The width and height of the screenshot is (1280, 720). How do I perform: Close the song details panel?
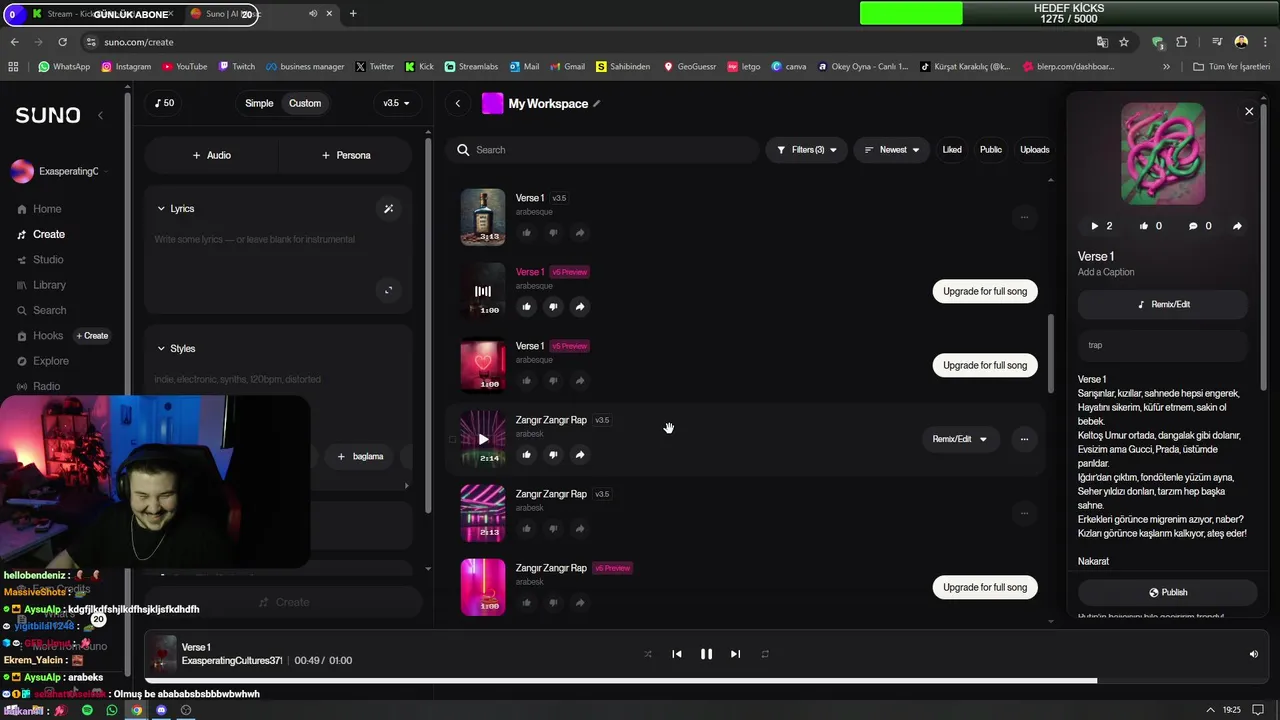point(1249,111)
